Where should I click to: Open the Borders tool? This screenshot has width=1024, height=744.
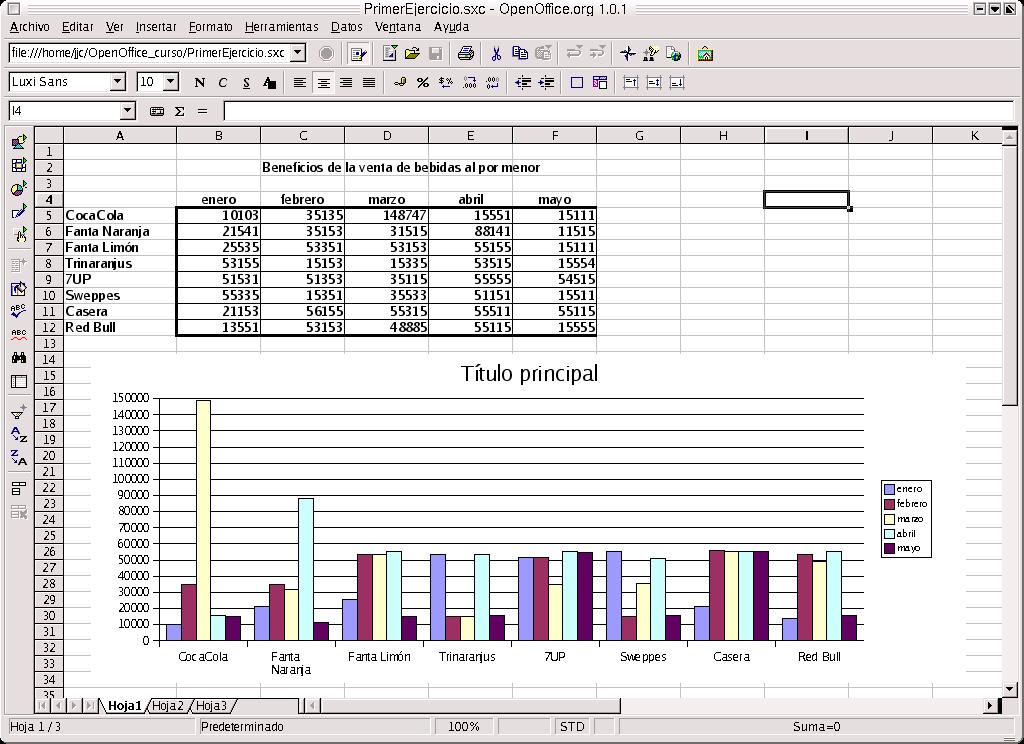(577, 82)
